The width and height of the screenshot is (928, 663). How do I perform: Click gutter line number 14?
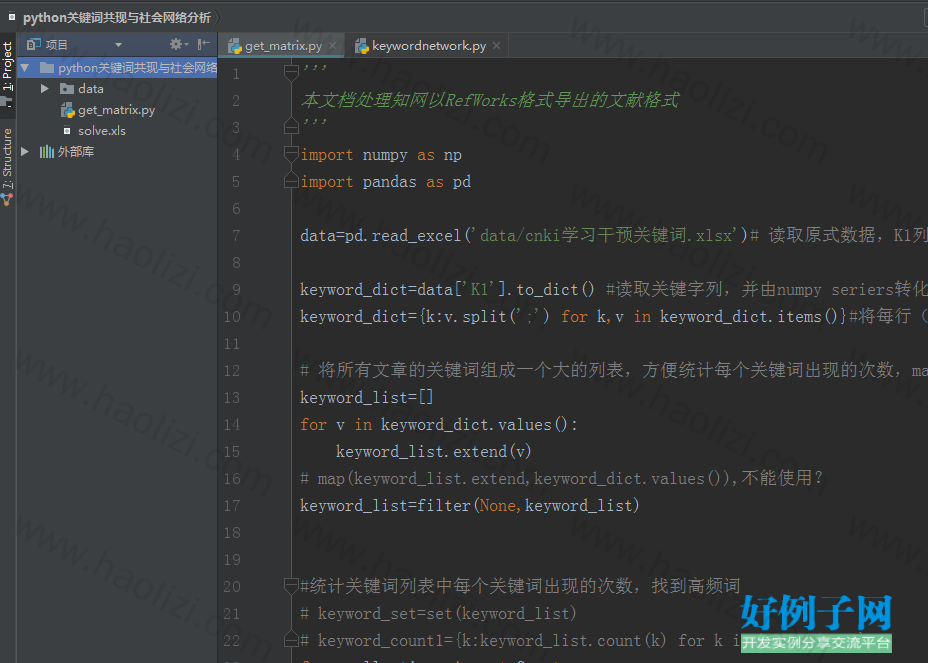[232, 424]
